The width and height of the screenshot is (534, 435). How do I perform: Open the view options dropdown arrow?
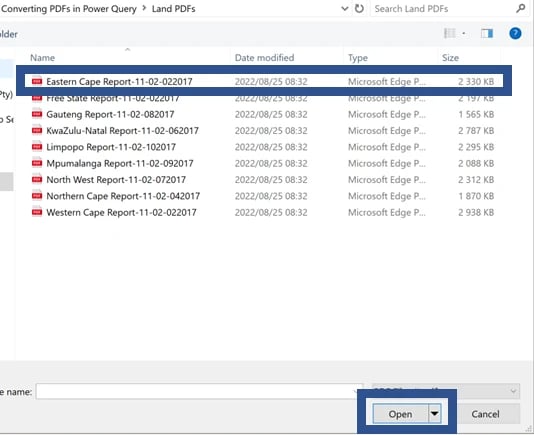tap(464, 33)
